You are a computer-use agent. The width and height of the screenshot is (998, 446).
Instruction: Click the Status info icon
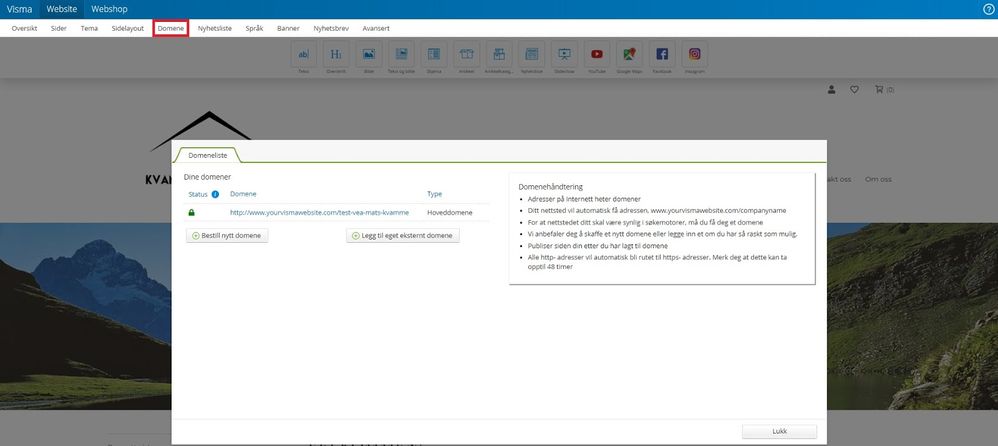coord(215,194)
